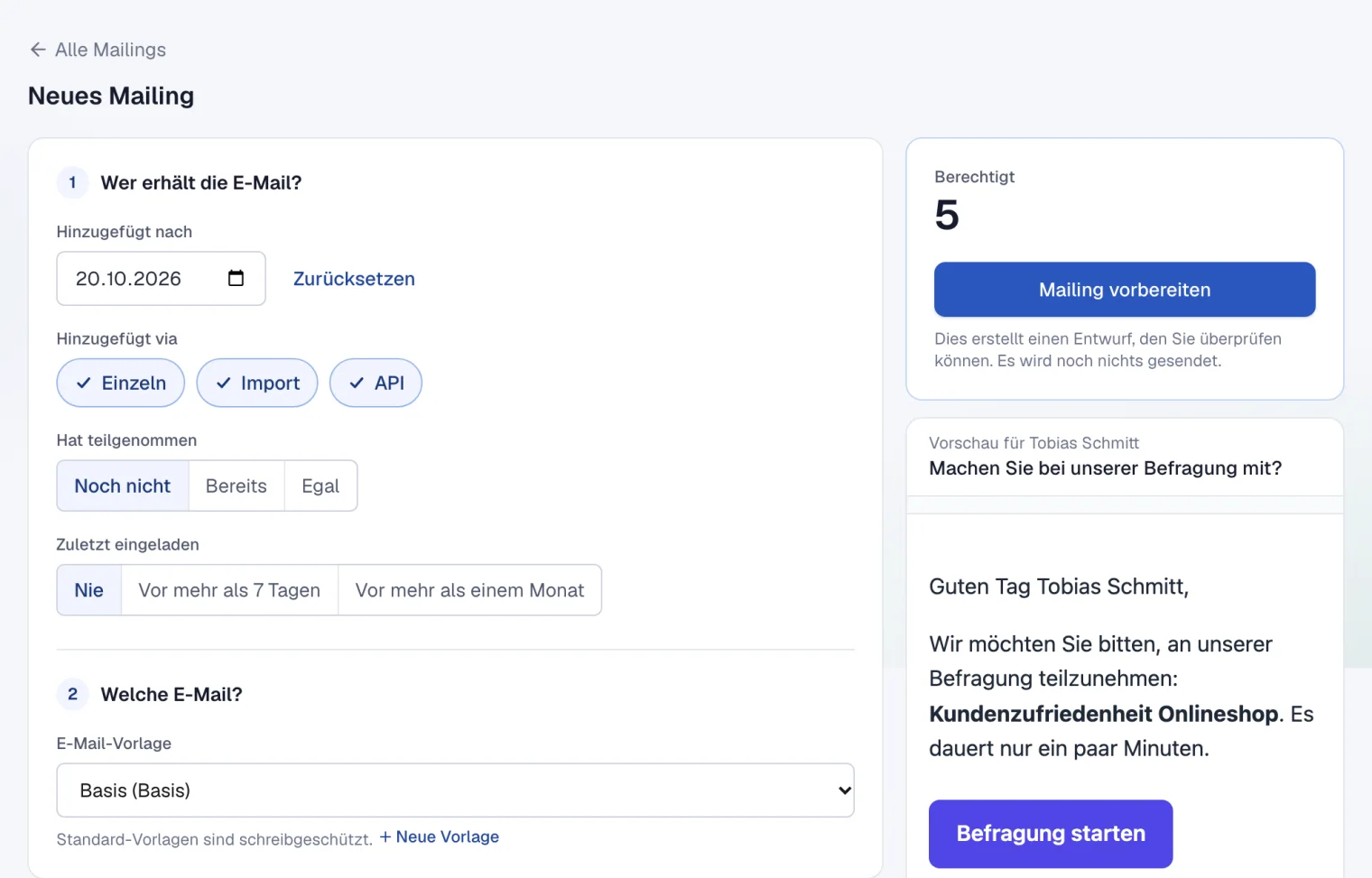Click Befragung starten in the email preview

pyautogui.click(x=1051, y=834)
